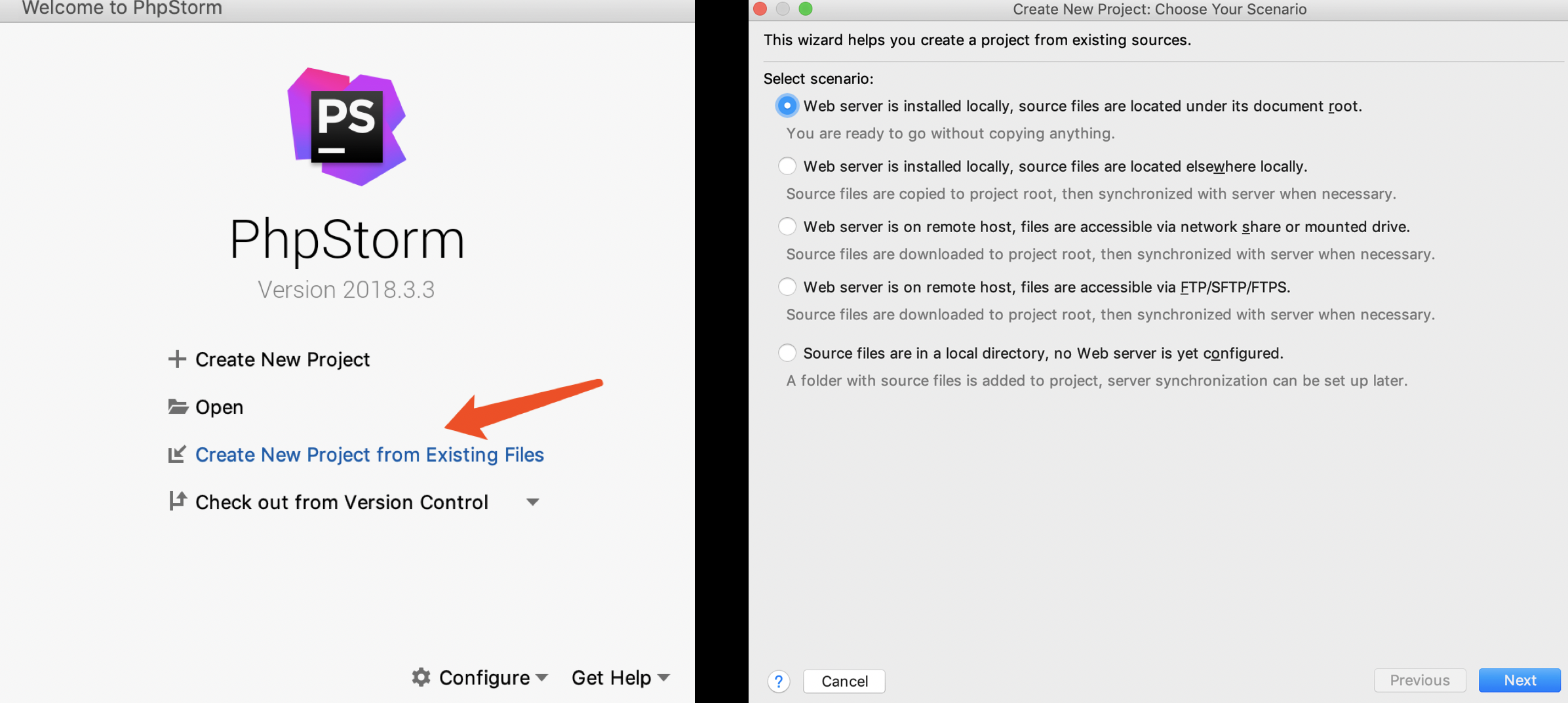Click the 'Welcome to PhpStorm' window title
This screenshot has height=703, width=1568.
click(122, 8)
